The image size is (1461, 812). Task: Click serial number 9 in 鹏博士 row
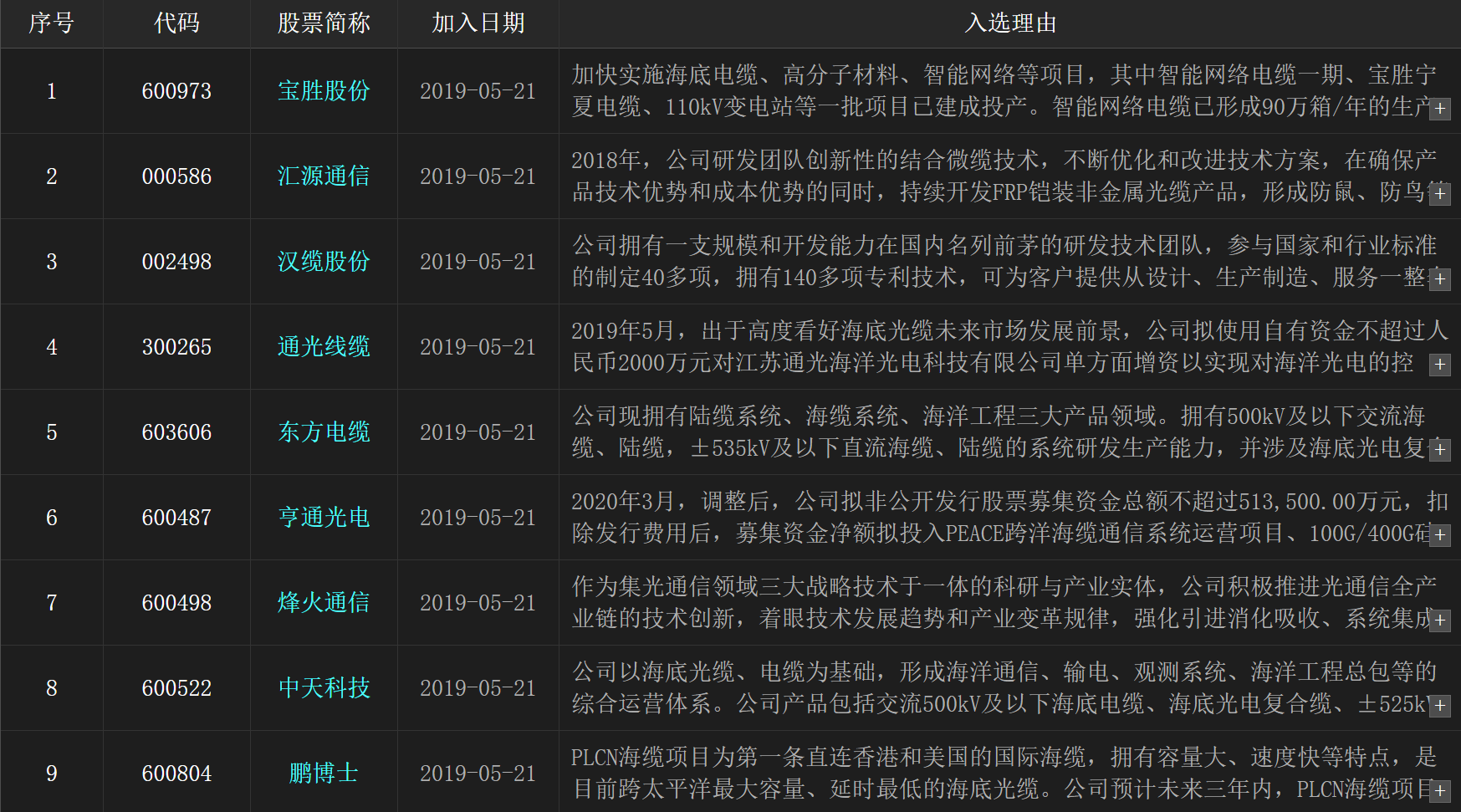tap(52, 774)
